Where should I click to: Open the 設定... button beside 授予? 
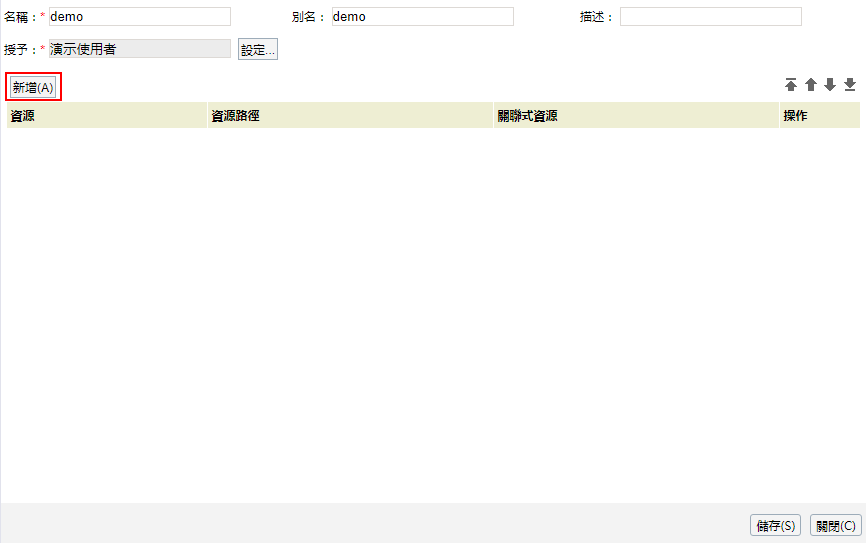click(257, 50)
